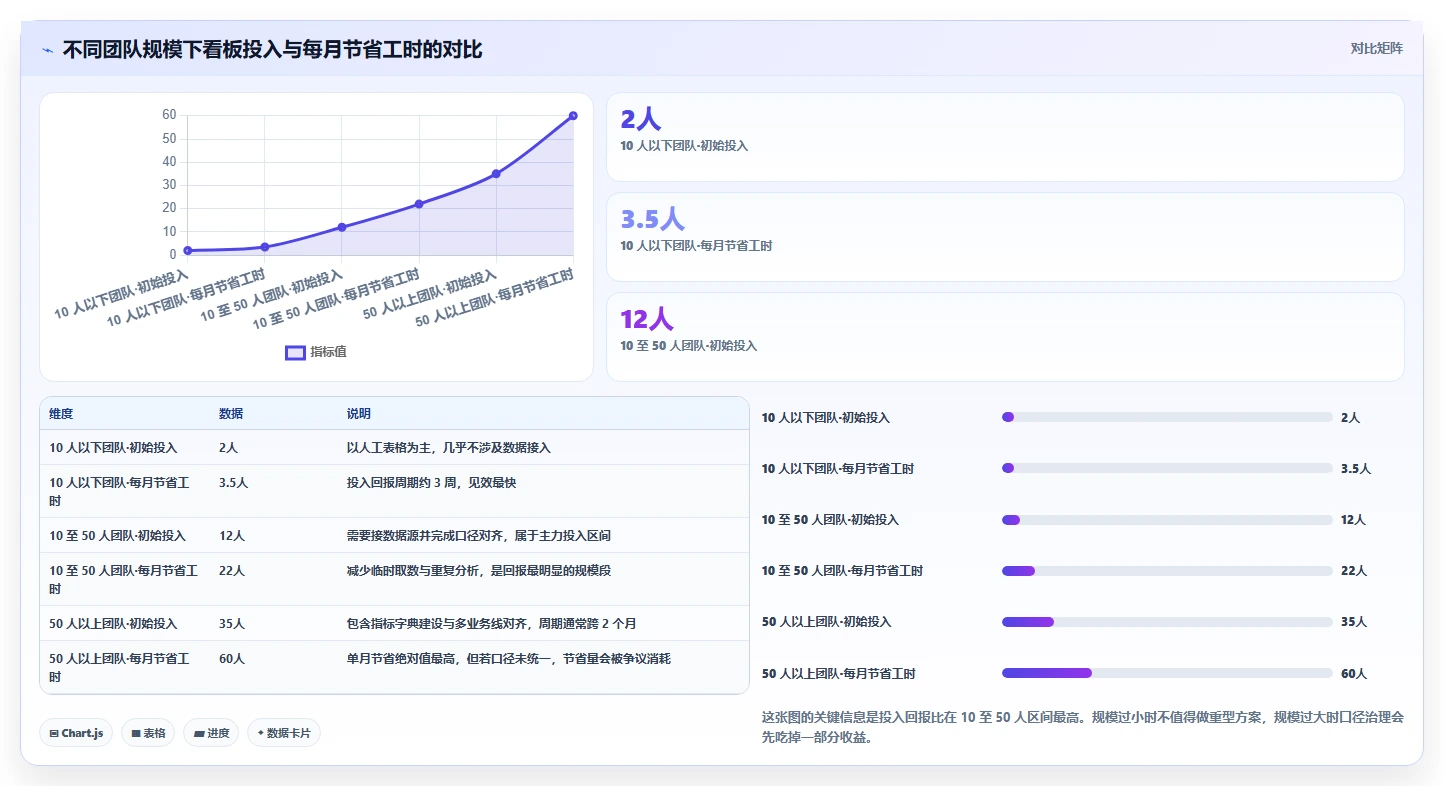The height and width of the screenshot is (786, 1444).
Task: Open the 12人 data card
Action: (1005, 337)
